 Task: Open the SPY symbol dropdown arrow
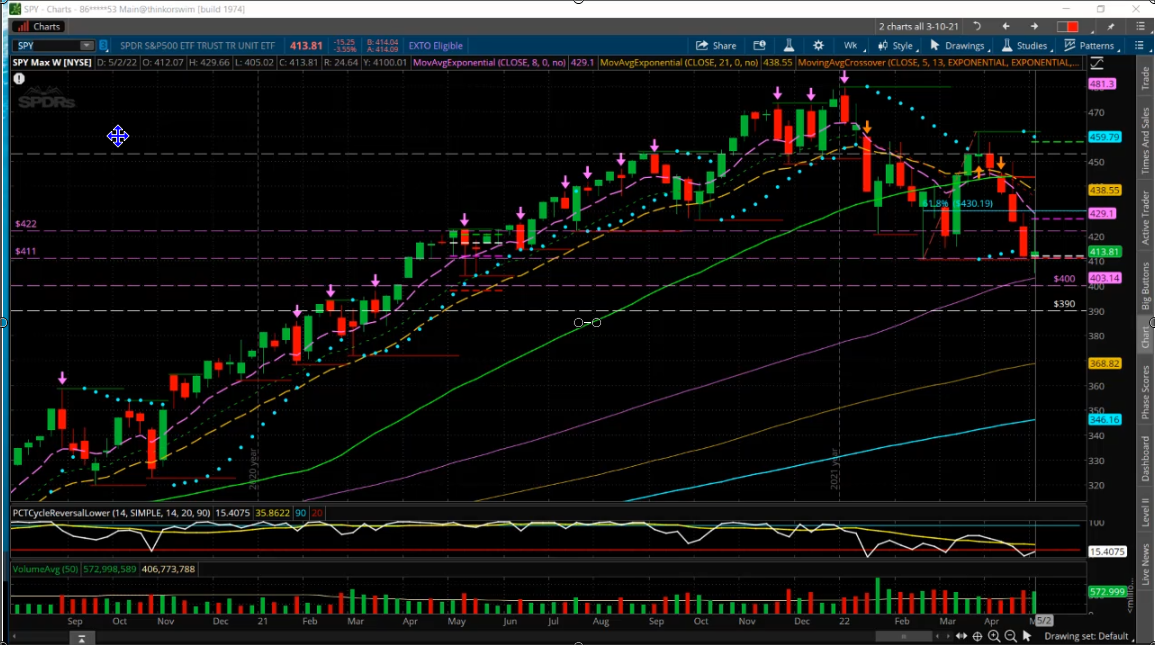pos(86,46)
